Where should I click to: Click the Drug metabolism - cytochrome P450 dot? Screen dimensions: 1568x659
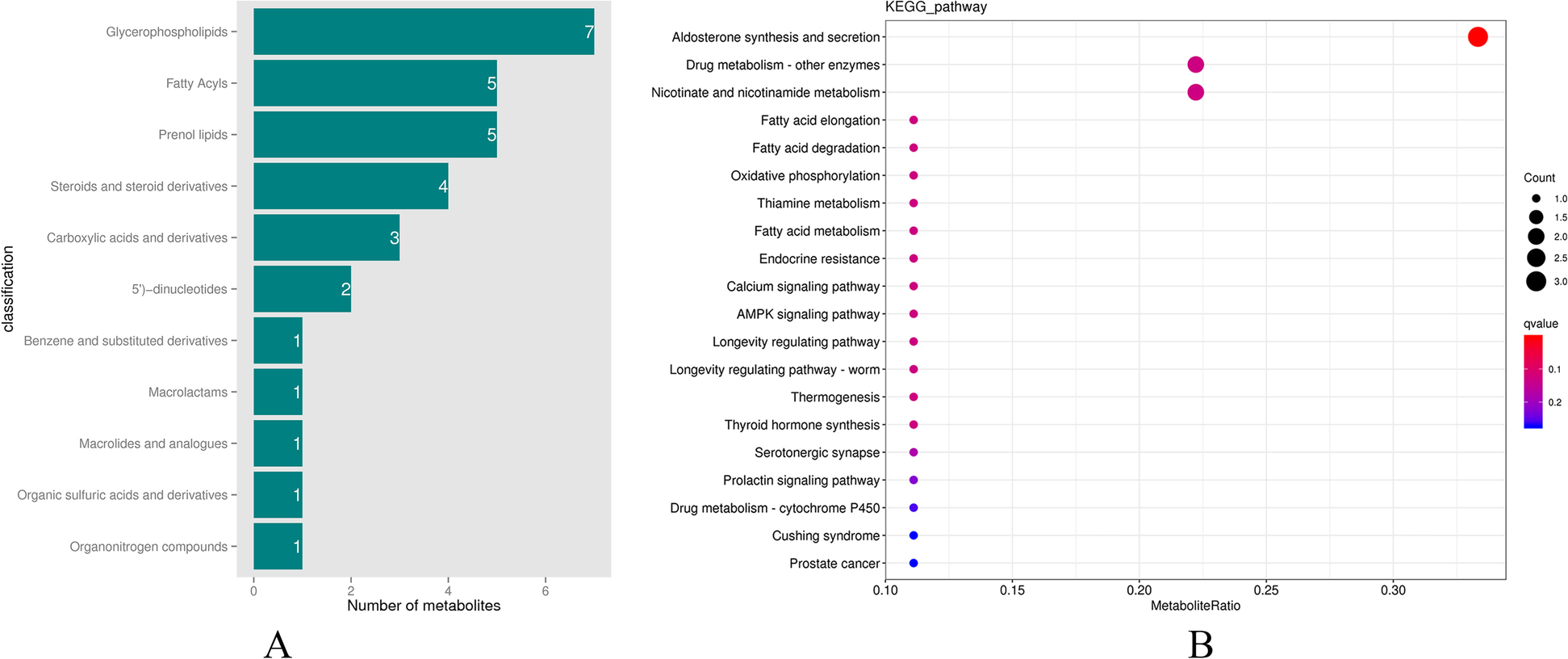914,508
